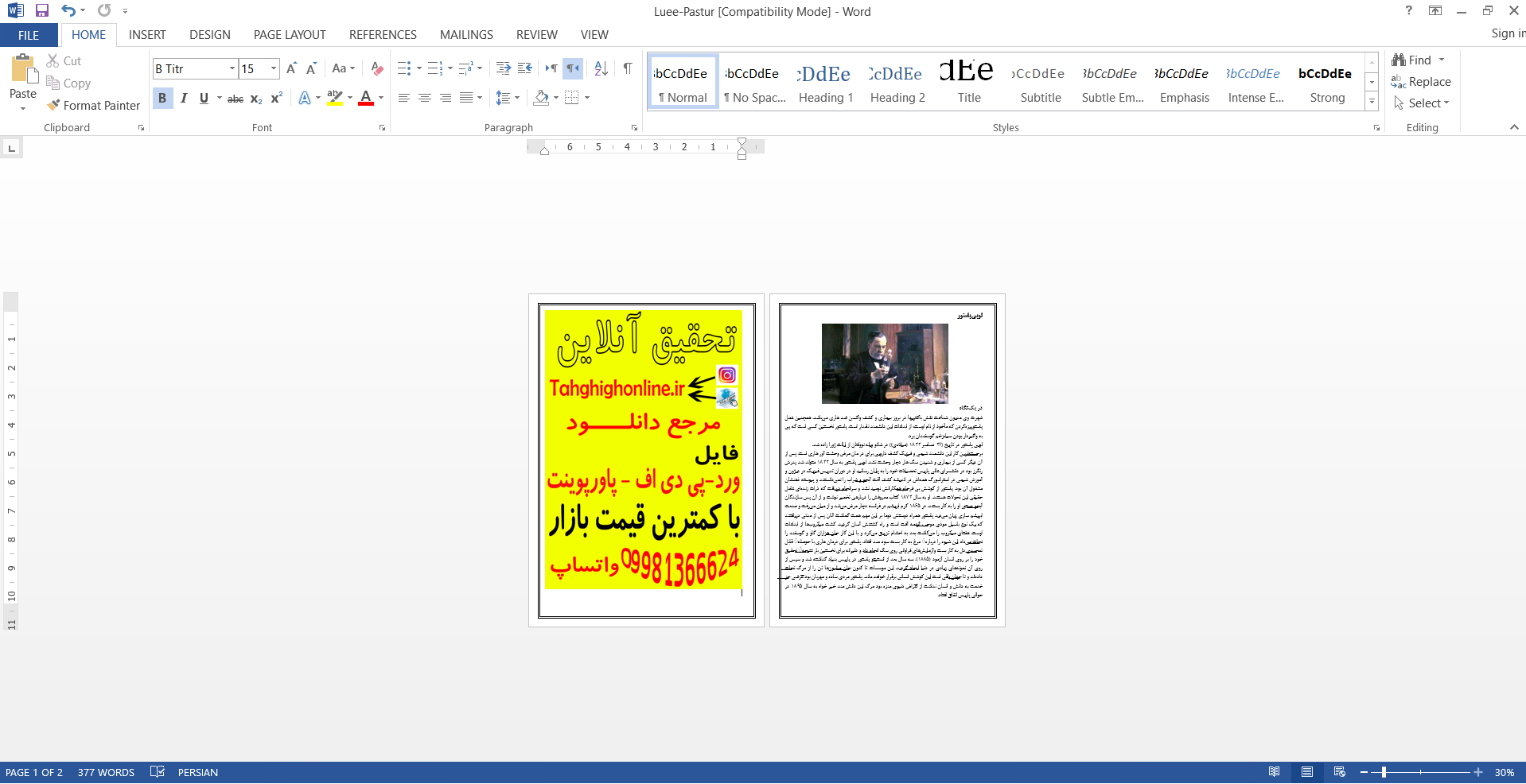Adjust the zoom slider in status bar

pos(1384,772)
